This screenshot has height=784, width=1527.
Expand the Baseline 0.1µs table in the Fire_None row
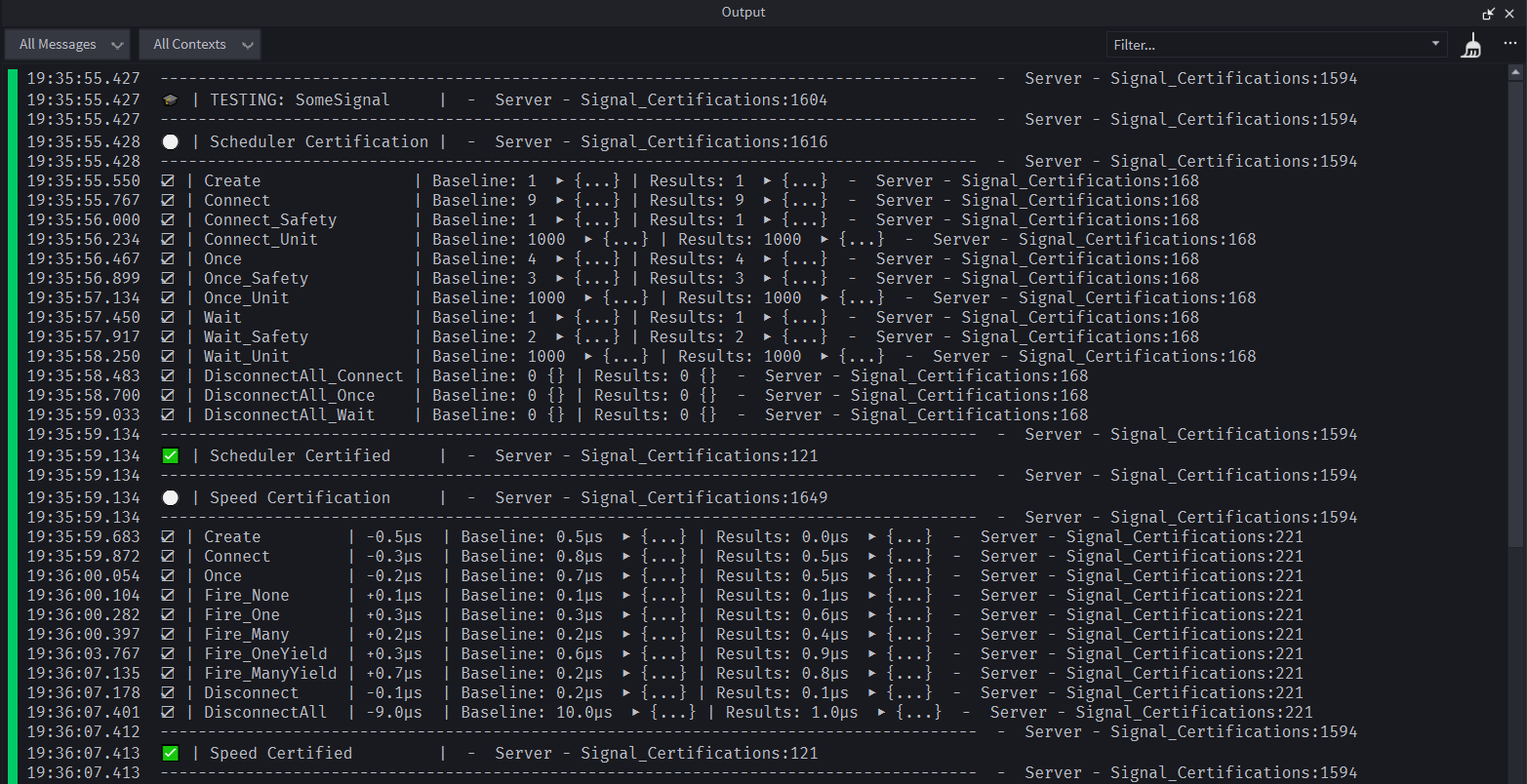coord(627,596)
